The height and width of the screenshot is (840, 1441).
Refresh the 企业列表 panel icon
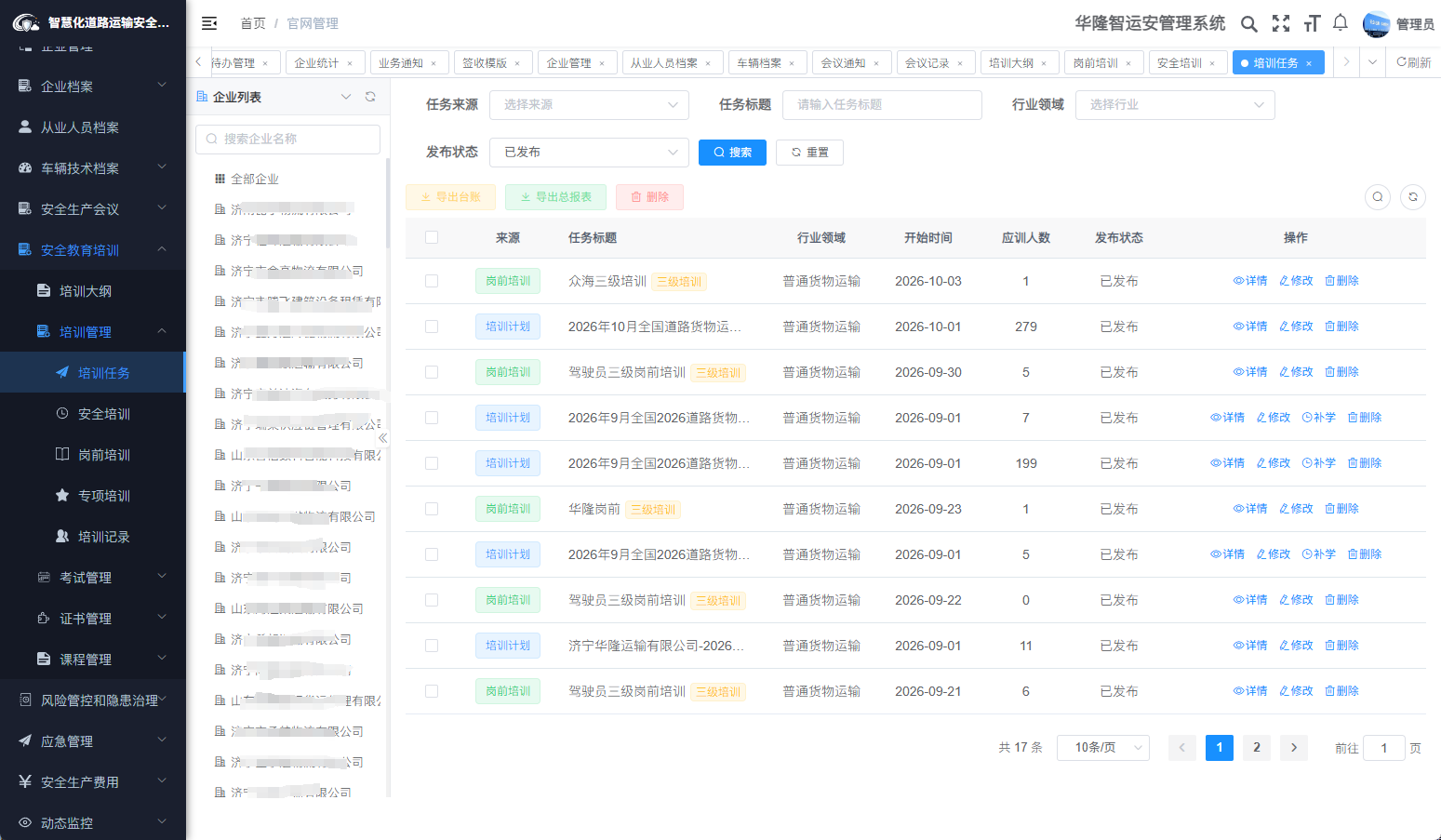coord(370,97)
